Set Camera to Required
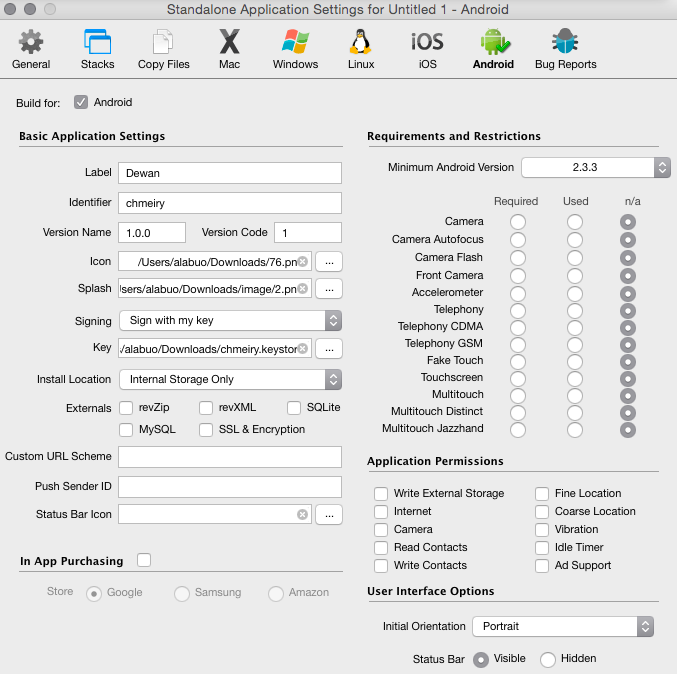The image size is (677, 674). (517, 222)
